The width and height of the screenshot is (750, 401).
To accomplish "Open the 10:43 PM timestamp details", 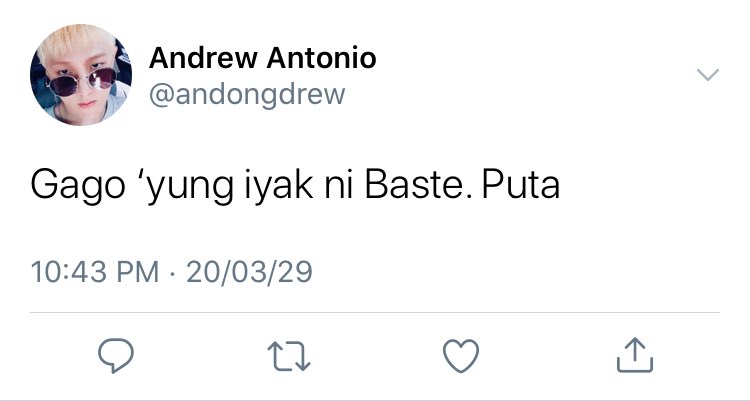I will (x=95, y=272).
